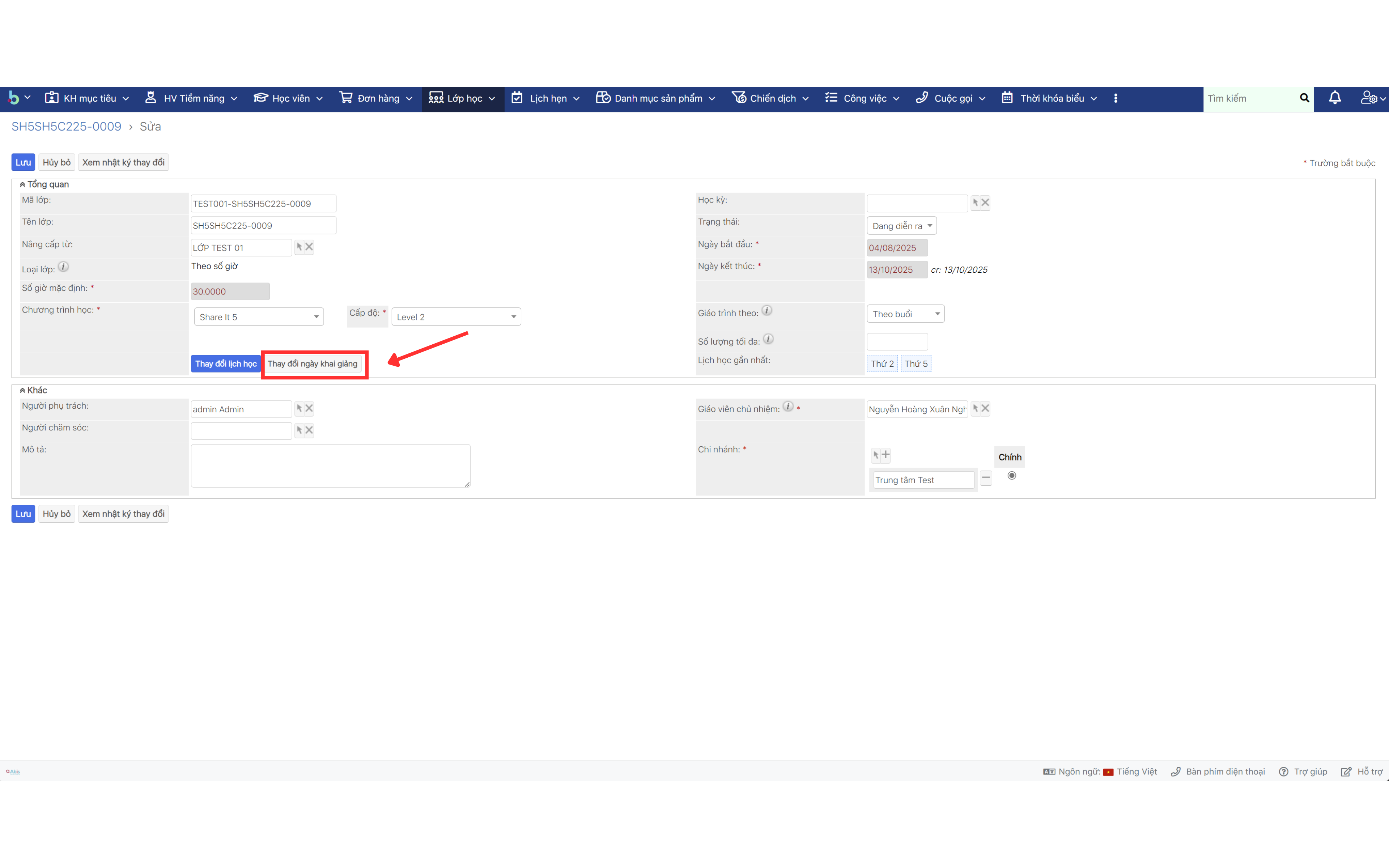Click the Mô tả text area
Screen dimensions: 1389x868
pyautogui.click(x=330, y=465)
